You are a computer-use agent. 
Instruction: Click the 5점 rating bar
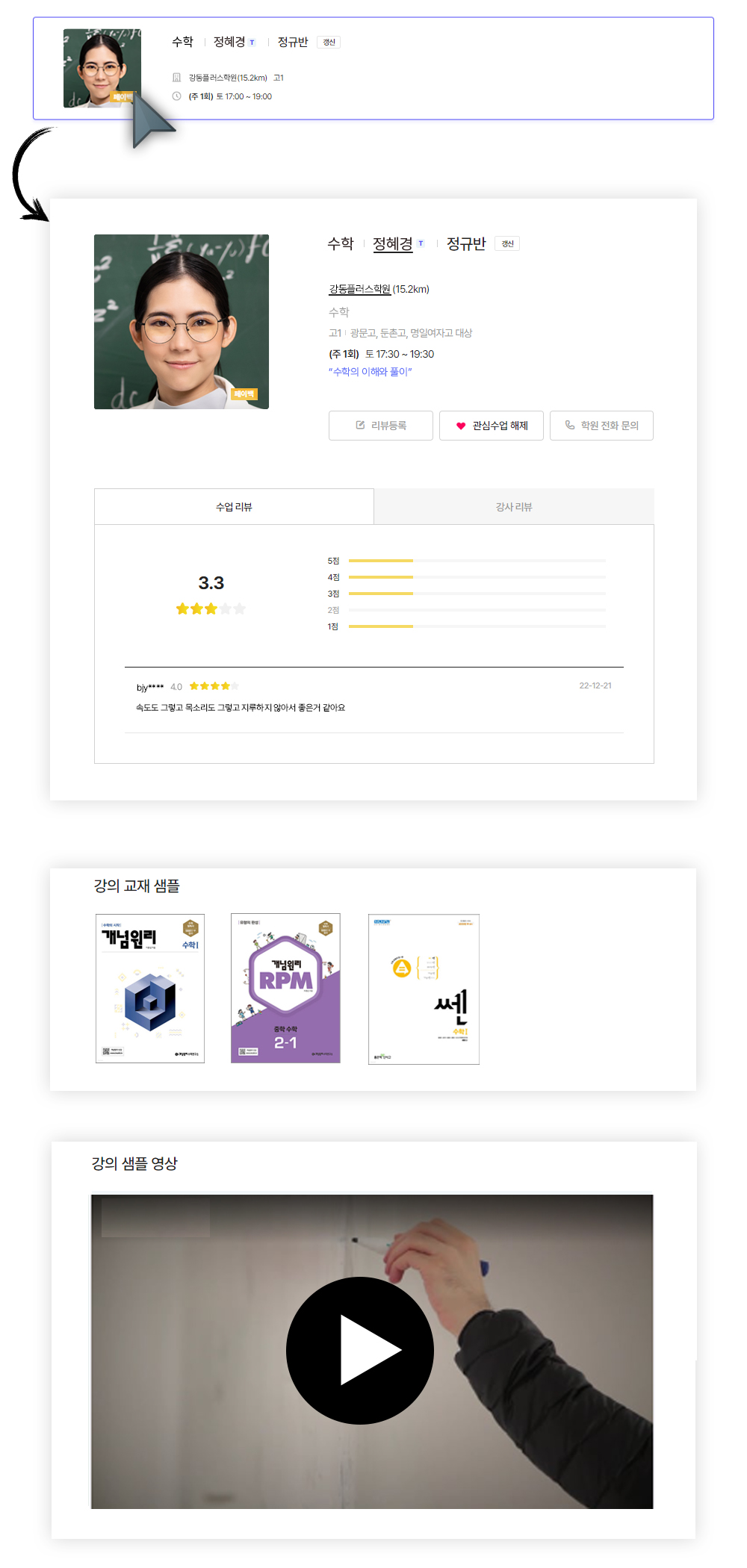click(x=477, y=561)
